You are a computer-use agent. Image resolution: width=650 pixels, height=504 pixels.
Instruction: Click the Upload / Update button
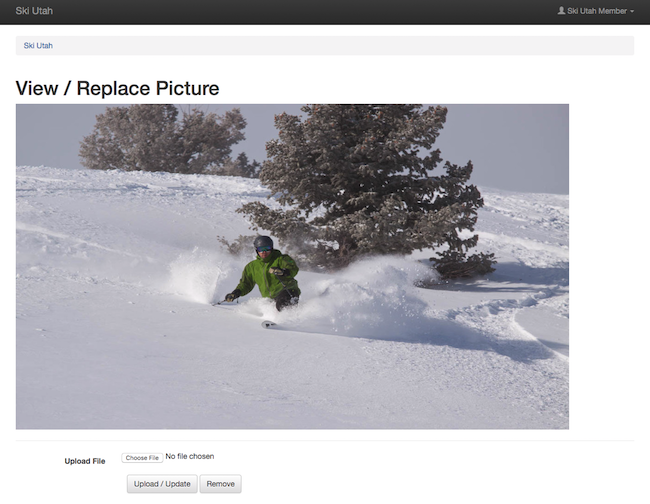[x=162, y=484]
